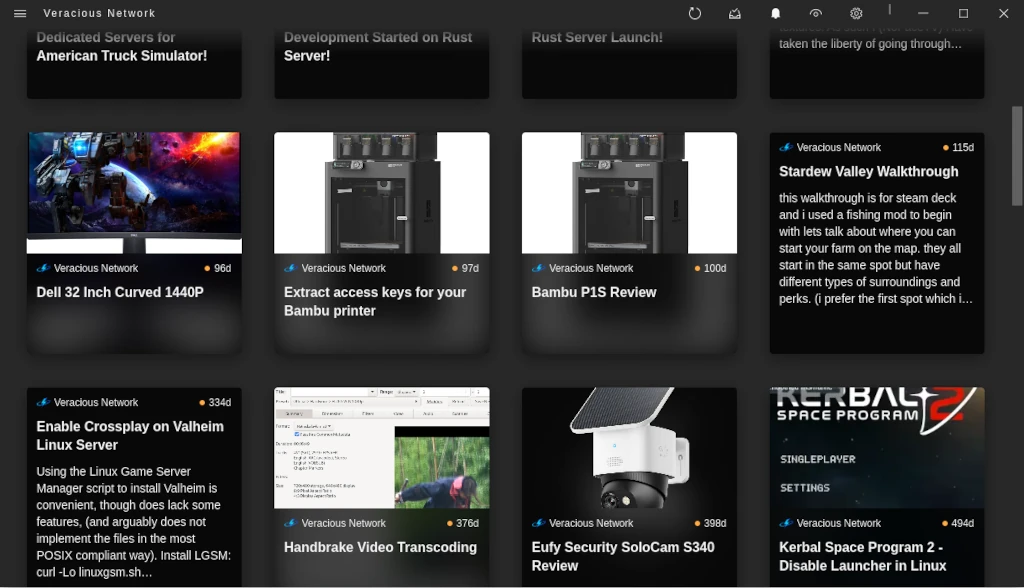Open Extract access keys for Bambu printer
1024x588 pixels.
375,301
